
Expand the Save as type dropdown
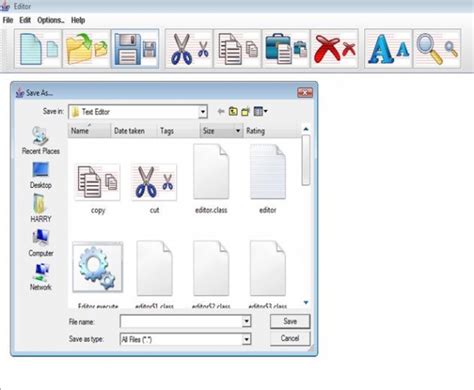tap(246, 339)
